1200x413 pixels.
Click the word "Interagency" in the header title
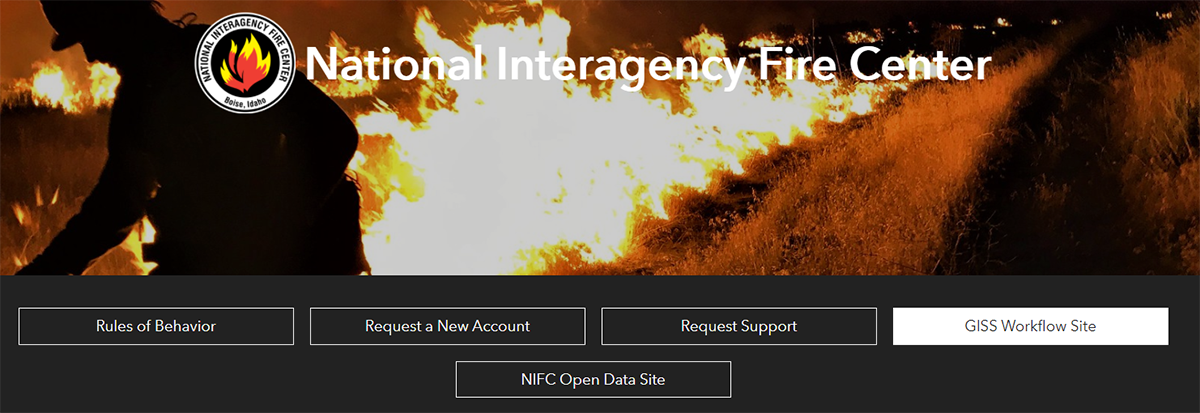pos(607,66)
